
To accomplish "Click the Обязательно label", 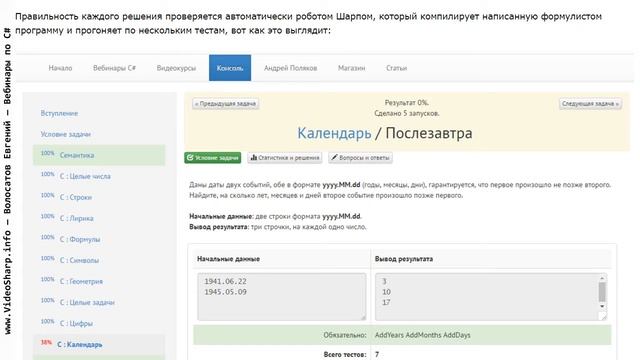I will click(345, 335).
